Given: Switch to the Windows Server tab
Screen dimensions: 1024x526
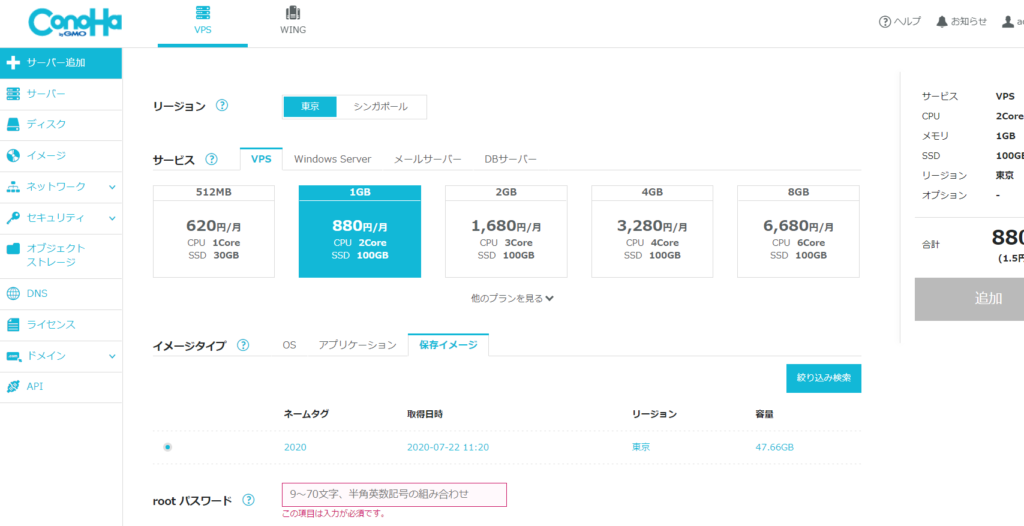Looking at the screenshot, I should [332, 159].
